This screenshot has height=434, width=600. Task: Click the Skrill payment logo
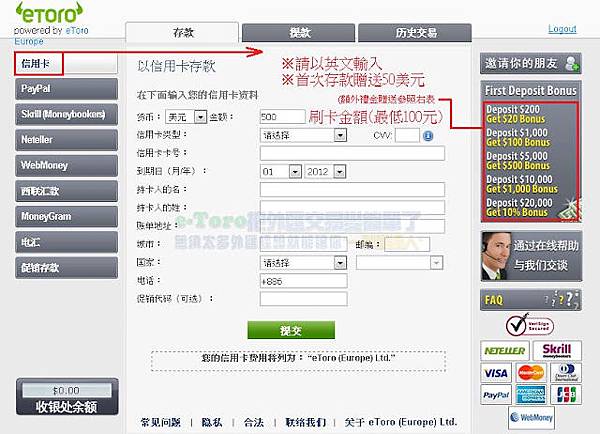click(557, 350)
